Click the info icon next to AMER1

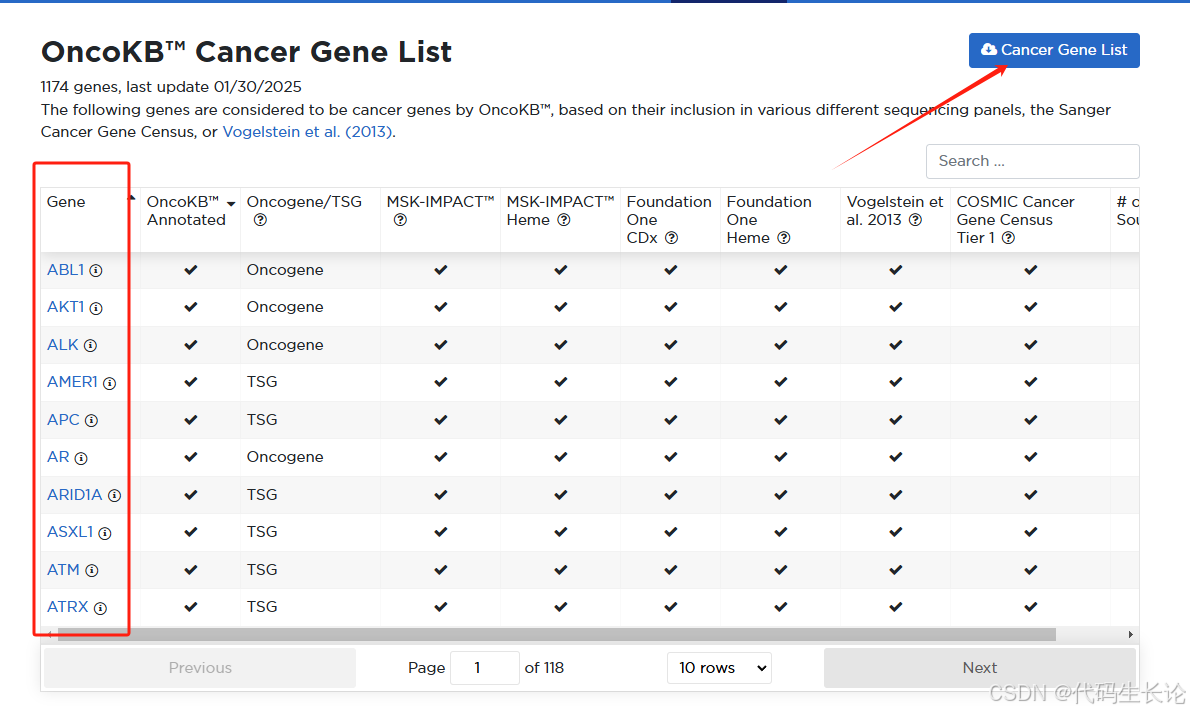[x=109, y=383]
